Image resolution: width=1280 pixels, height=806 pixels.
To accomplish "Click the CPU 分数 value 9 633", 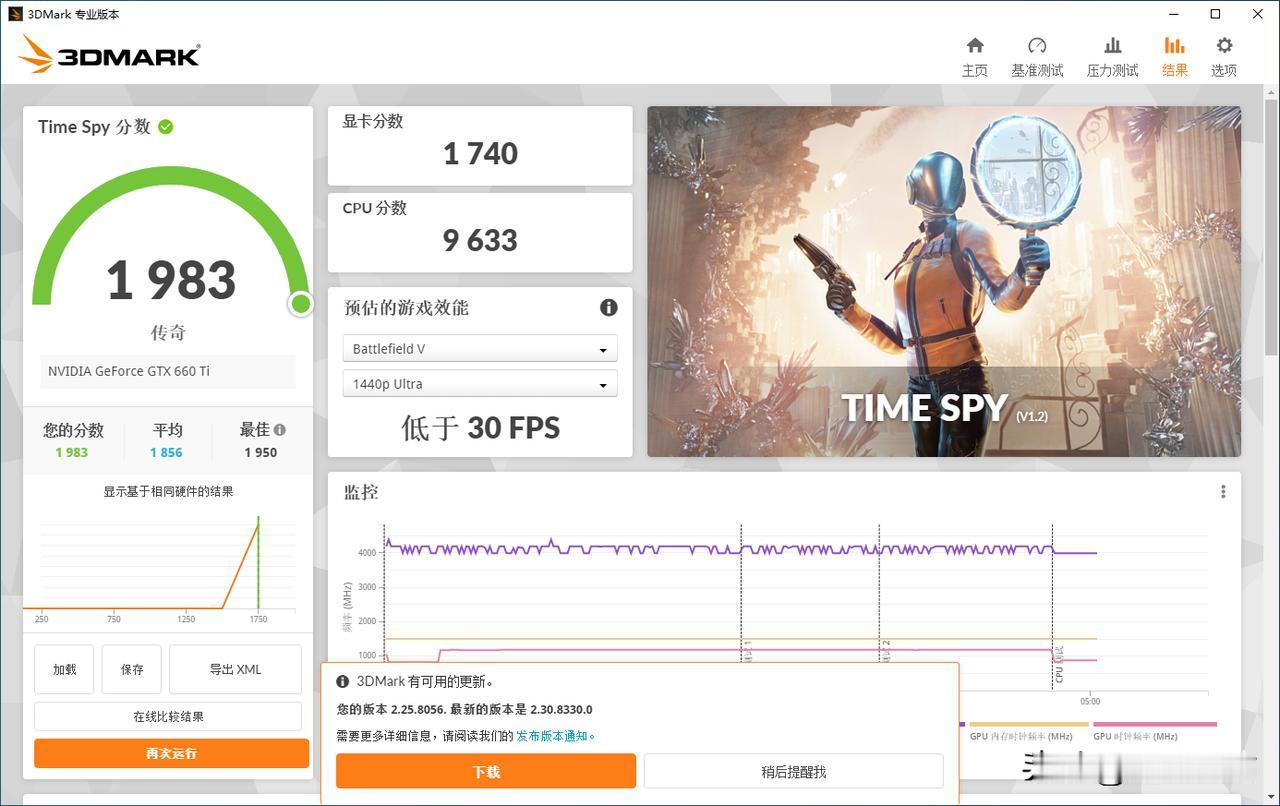I will [x=481, y=240].
